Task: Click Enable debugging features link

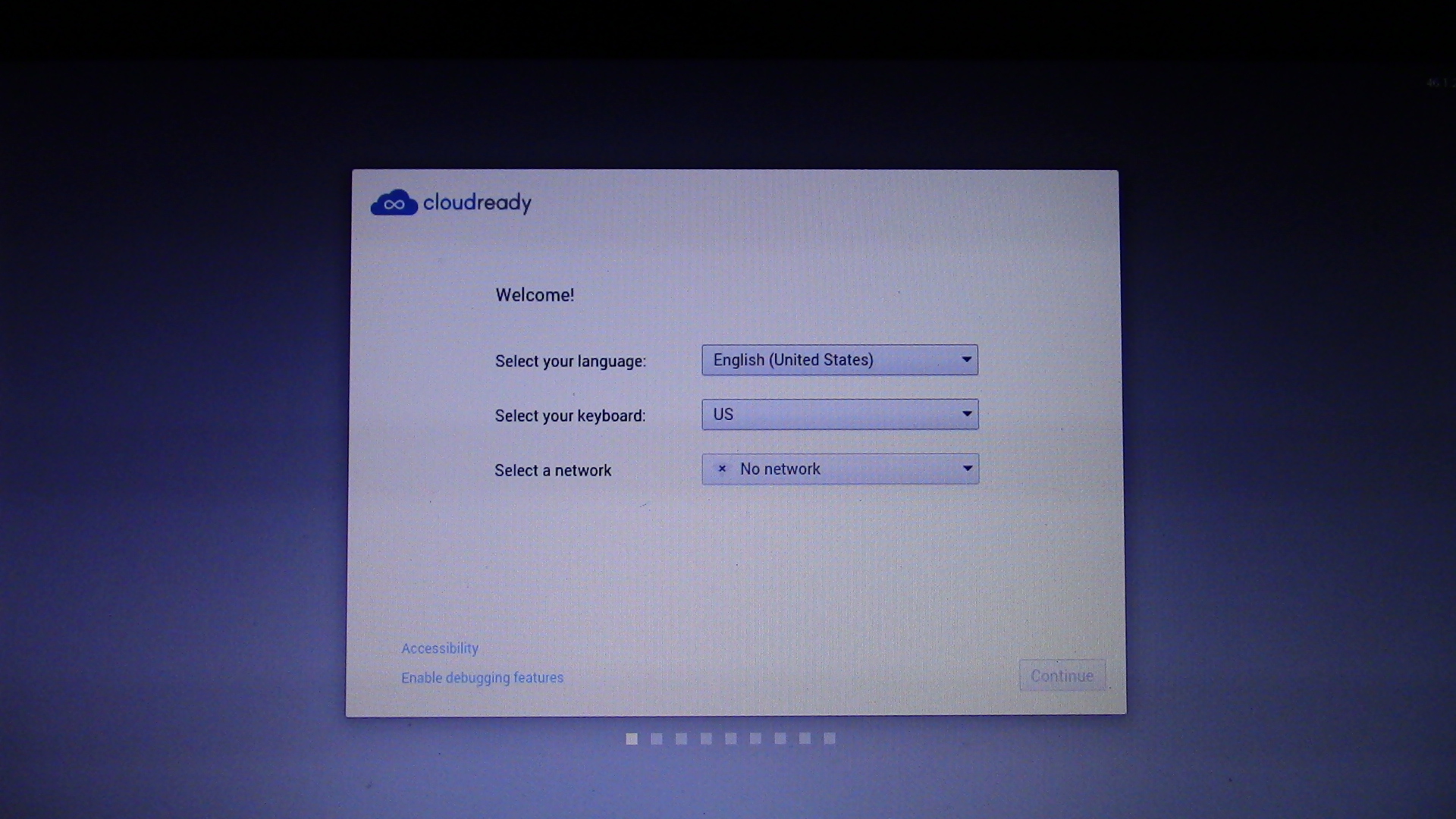Action: (482, 678)
